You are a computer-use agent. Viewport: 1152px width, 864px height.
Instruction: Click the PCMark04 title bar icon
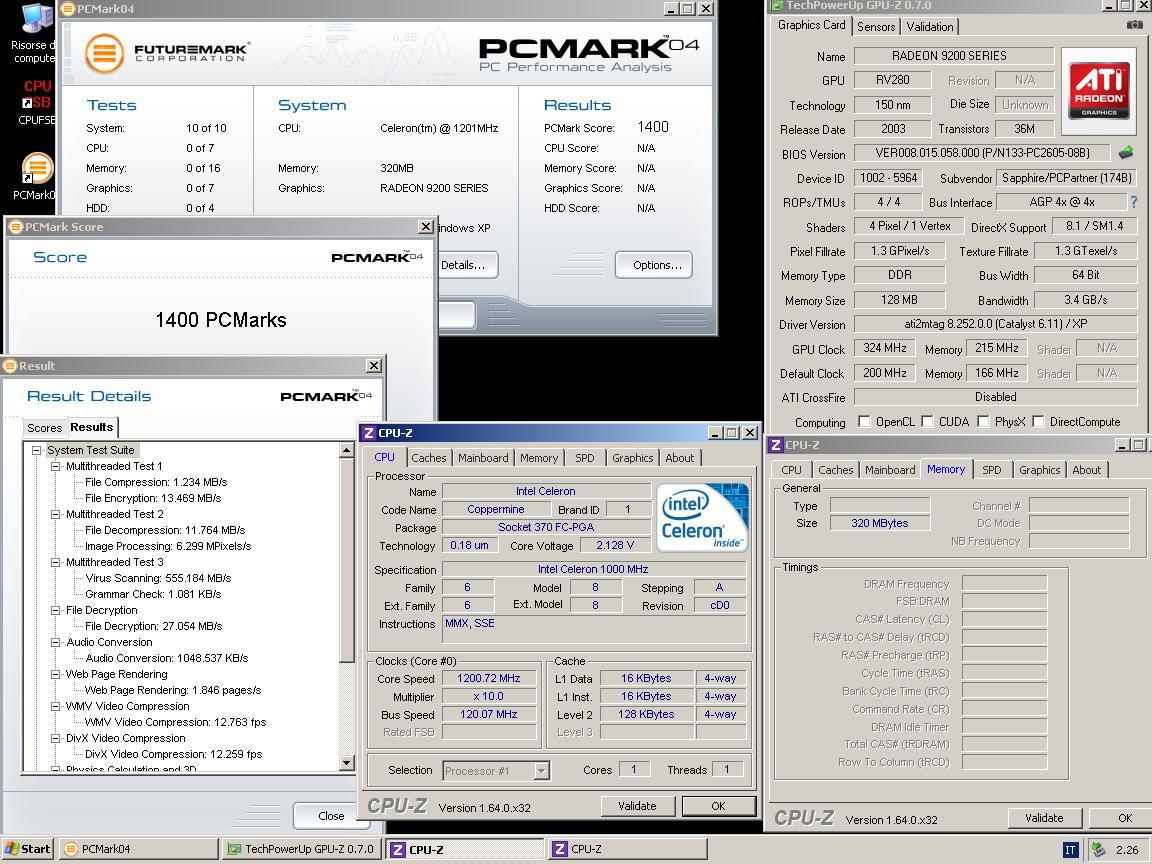[68, 9]
